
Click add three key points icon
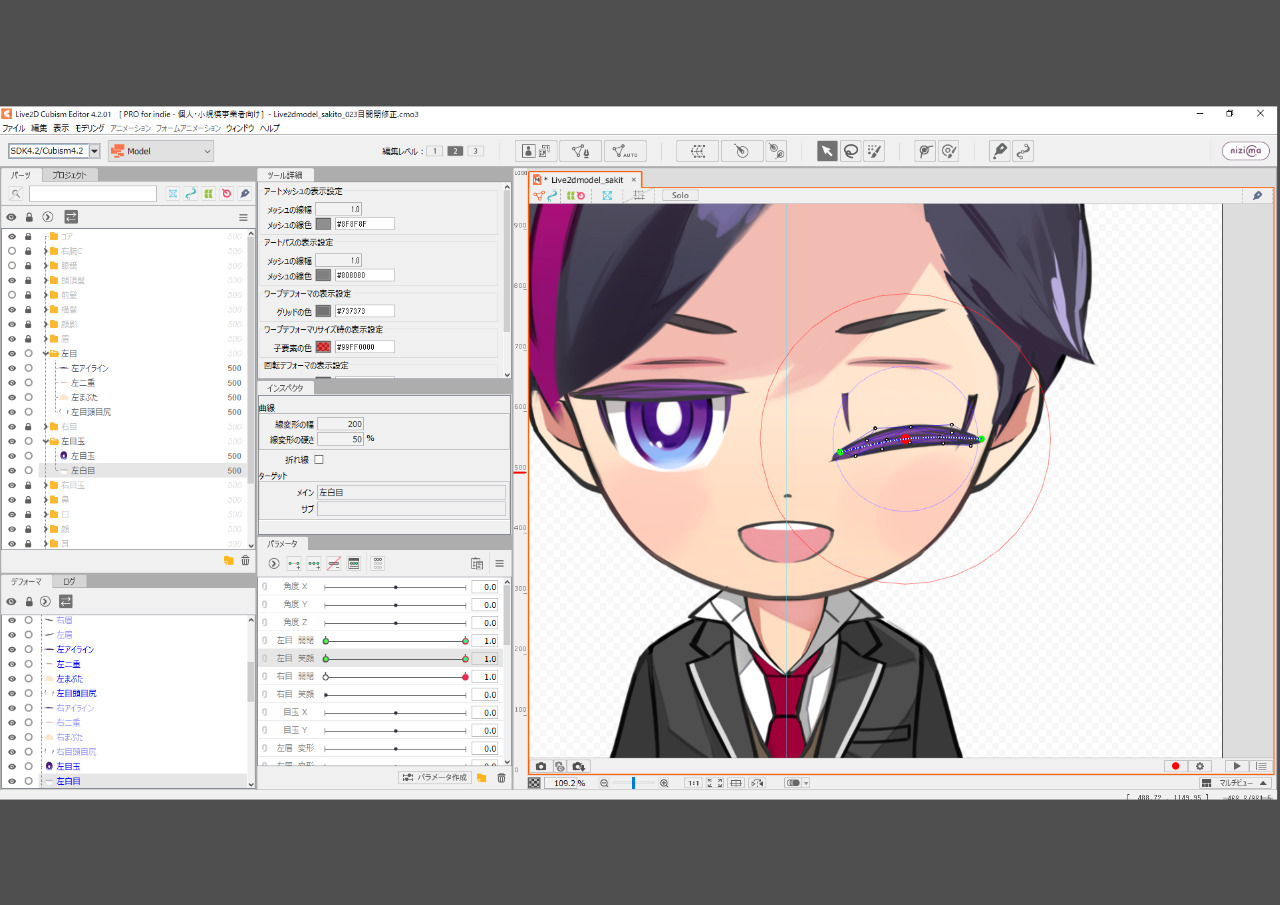click(x=314, y=564)
